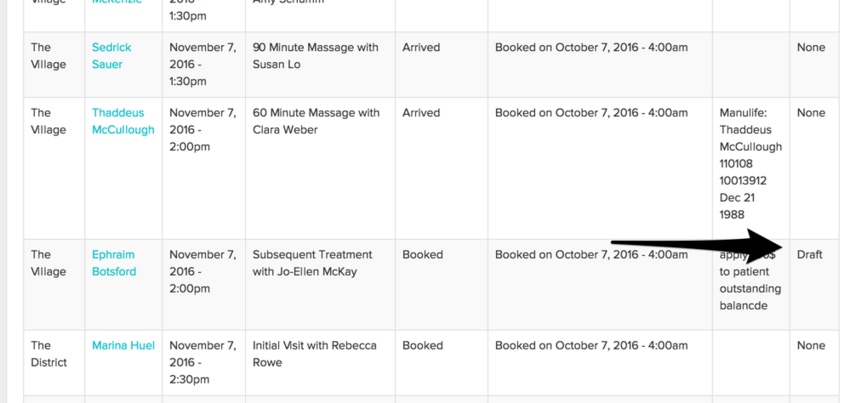Click the None value in Sedrick Sauer's row
This screenshot has width=850, height=403.
click(x=811, y=47)
